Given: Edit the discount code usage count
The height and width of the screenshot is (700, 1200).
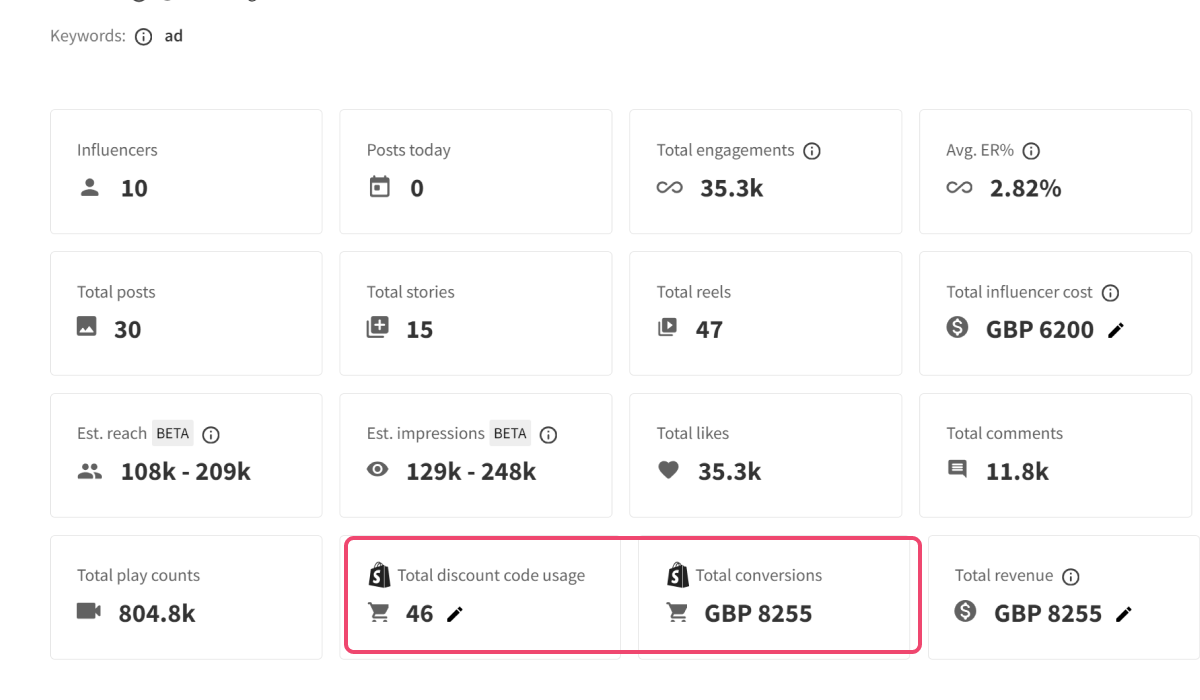Looking at the screenshot, I should pos(455,615).
